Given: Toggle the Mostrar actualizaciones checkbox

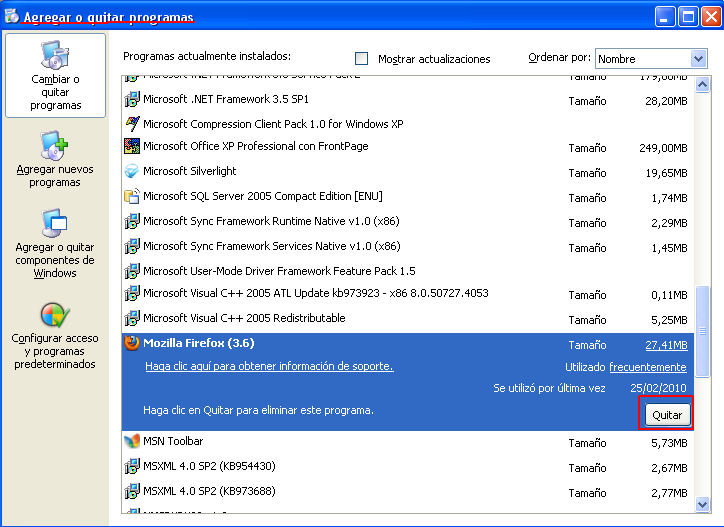Looking at the screenshot, I should (362, 59).
